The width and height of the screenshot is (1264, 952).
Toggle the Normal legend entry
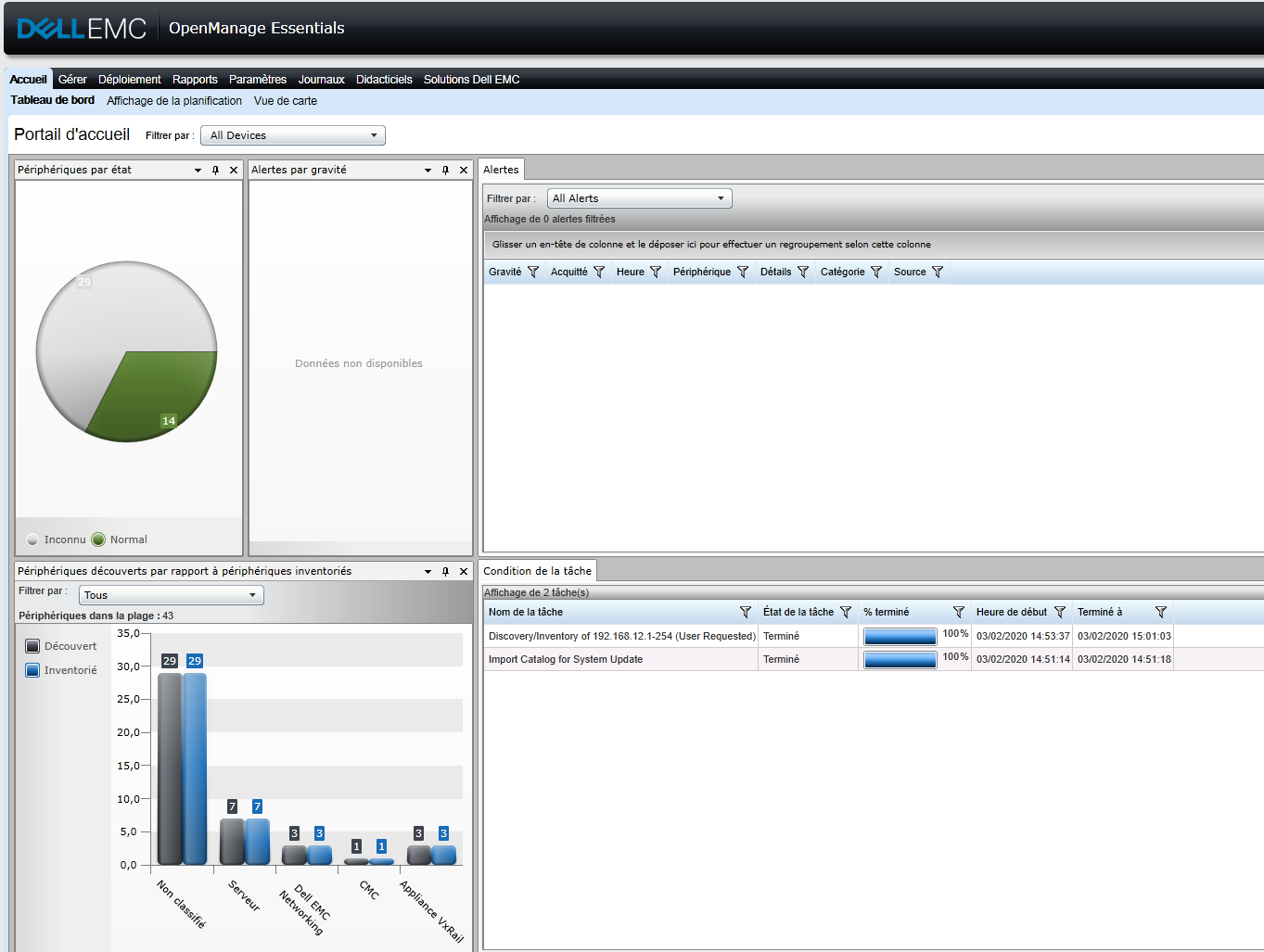[x=120, y=539]
